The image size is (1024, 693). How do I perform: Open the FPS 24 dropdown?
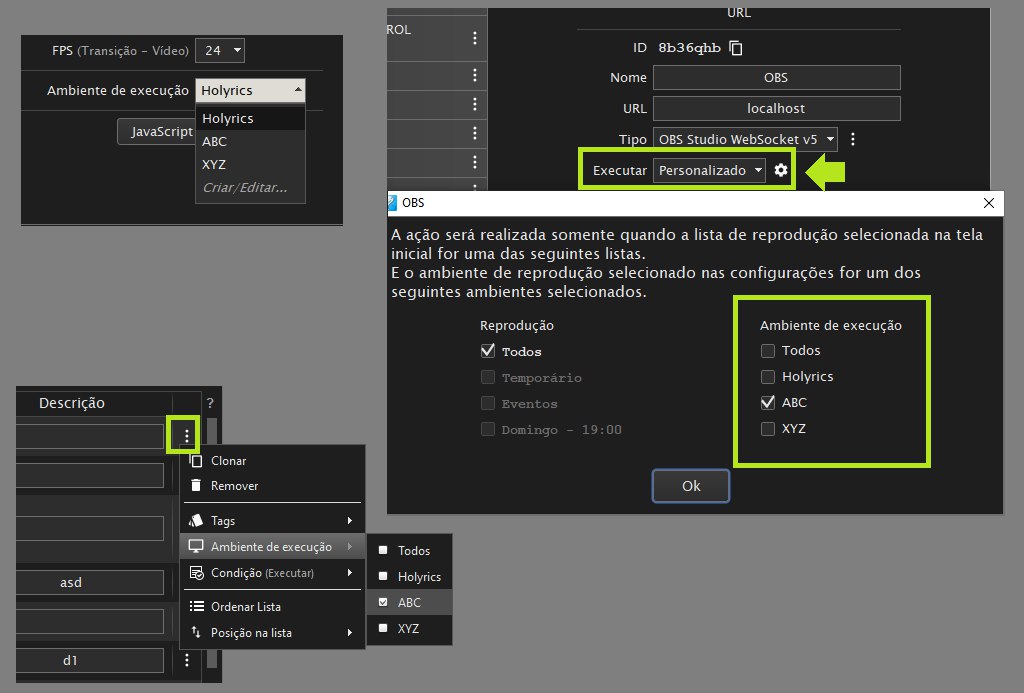click(220, 50)
